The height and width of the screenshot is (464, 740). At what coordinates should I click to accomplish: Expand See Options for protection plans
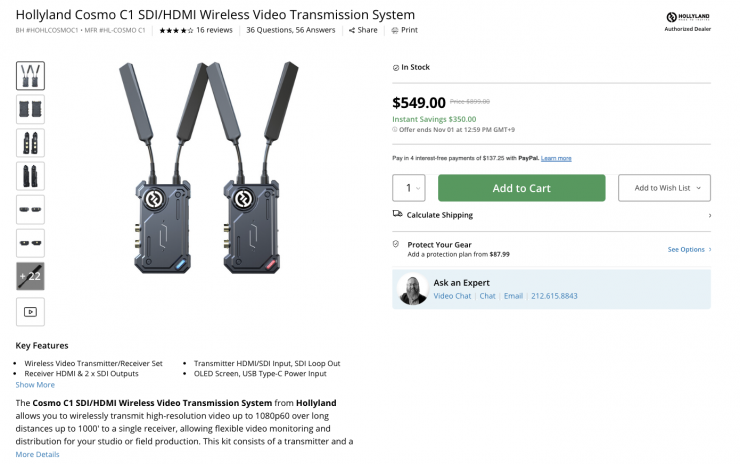tap(689, 249)
